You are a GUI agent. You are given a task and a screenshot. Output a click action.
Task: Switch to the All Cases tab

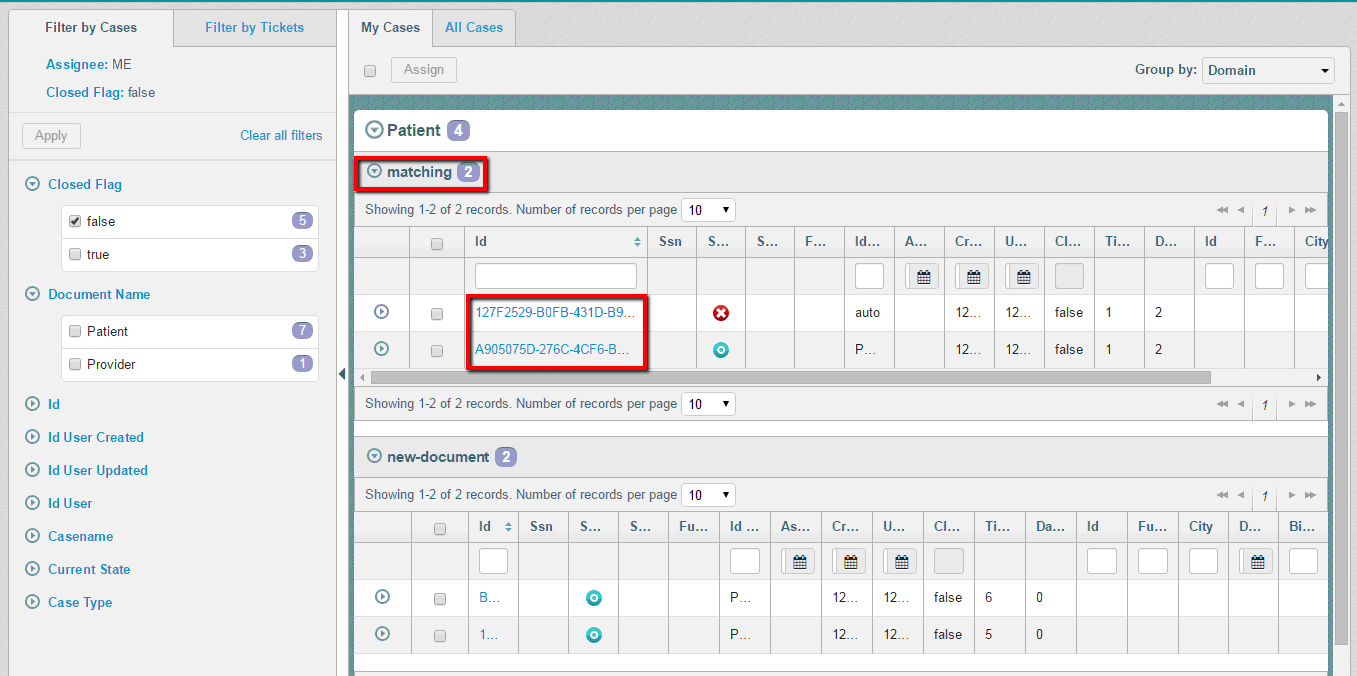[x=474, y=27]
